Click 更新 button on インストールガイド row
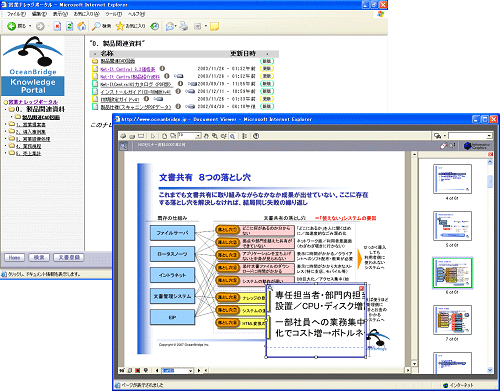502x392 pixels. coord(267,91)
